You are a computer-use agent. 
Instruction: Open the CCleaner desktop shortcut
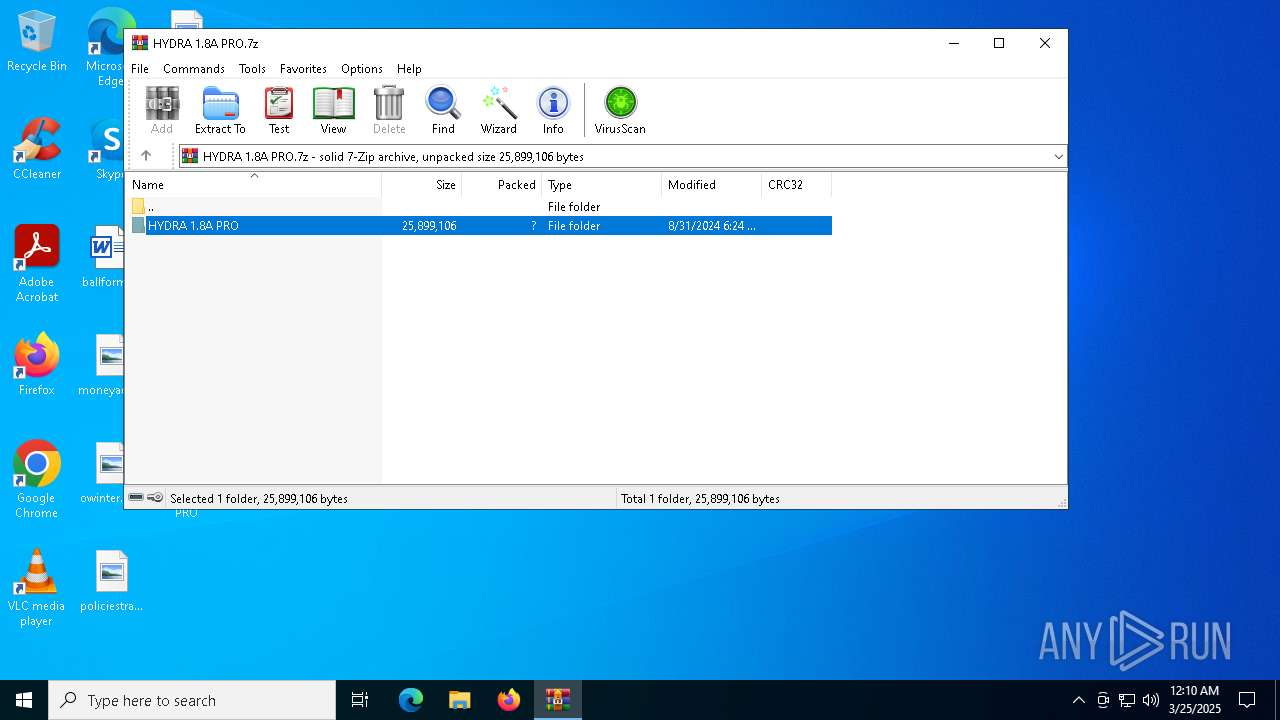(37, 149)
